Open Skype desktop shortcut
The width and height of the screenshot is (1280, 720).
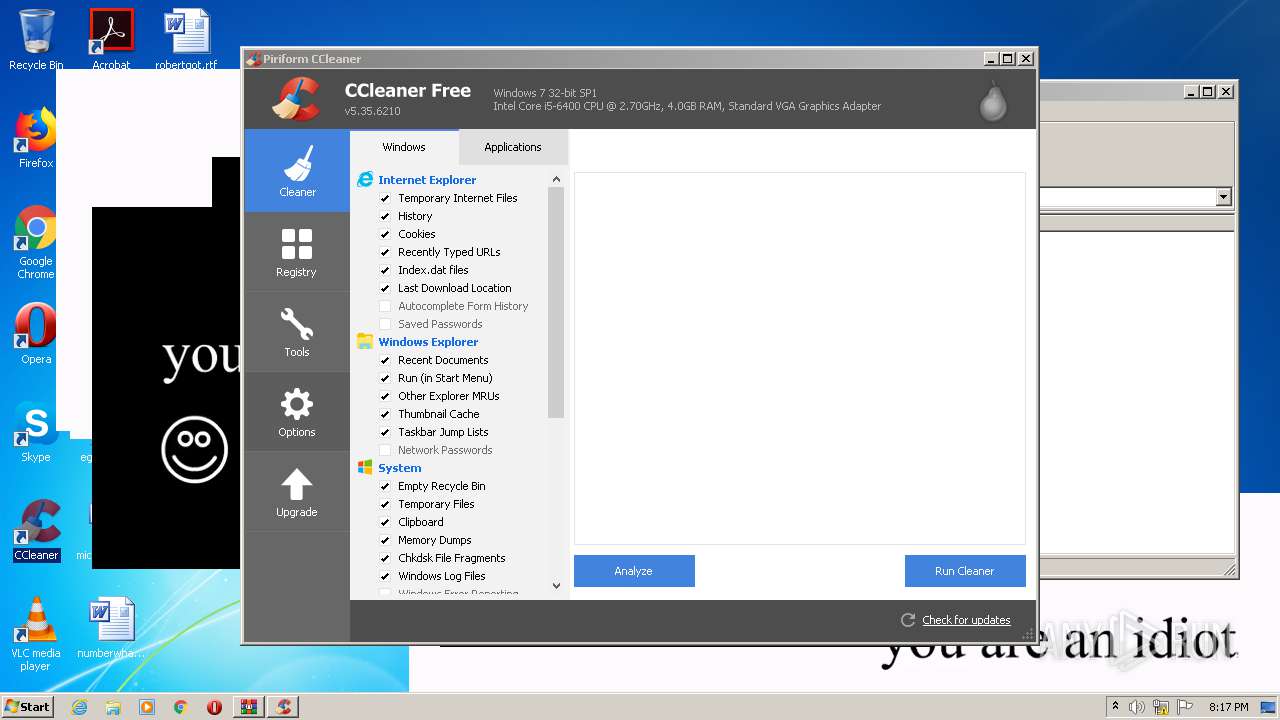click(36, 432)
